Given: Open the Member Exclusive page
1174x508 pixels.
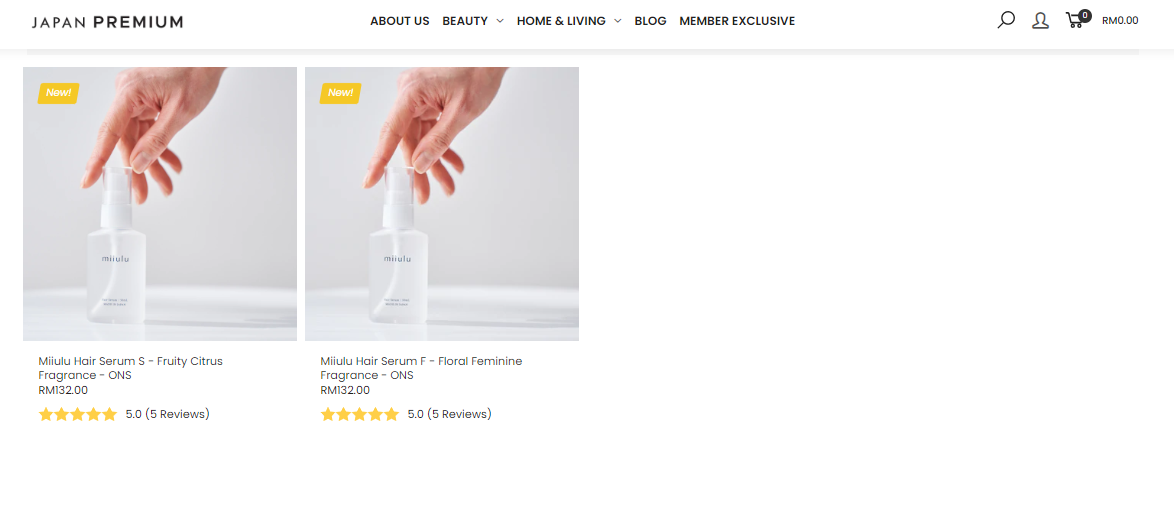Looking at the screenshot, I should point(737,21).
